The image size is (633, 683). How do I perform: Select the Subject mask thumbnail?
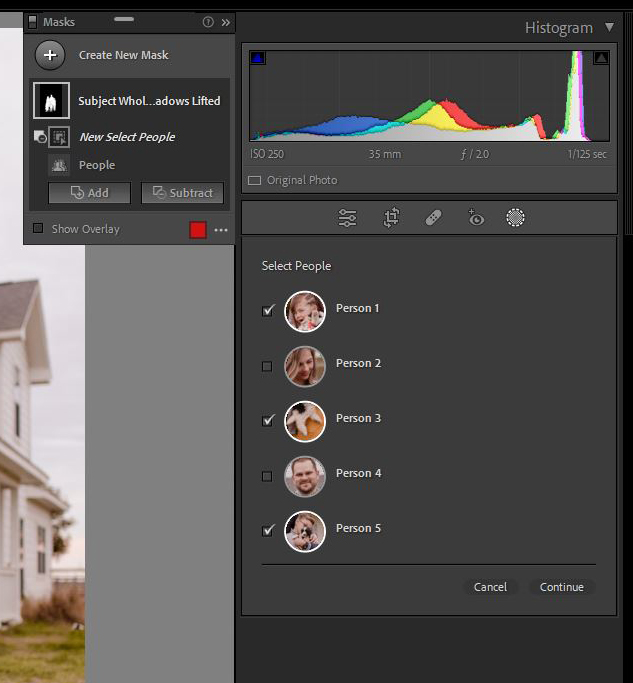pos(50,101)
